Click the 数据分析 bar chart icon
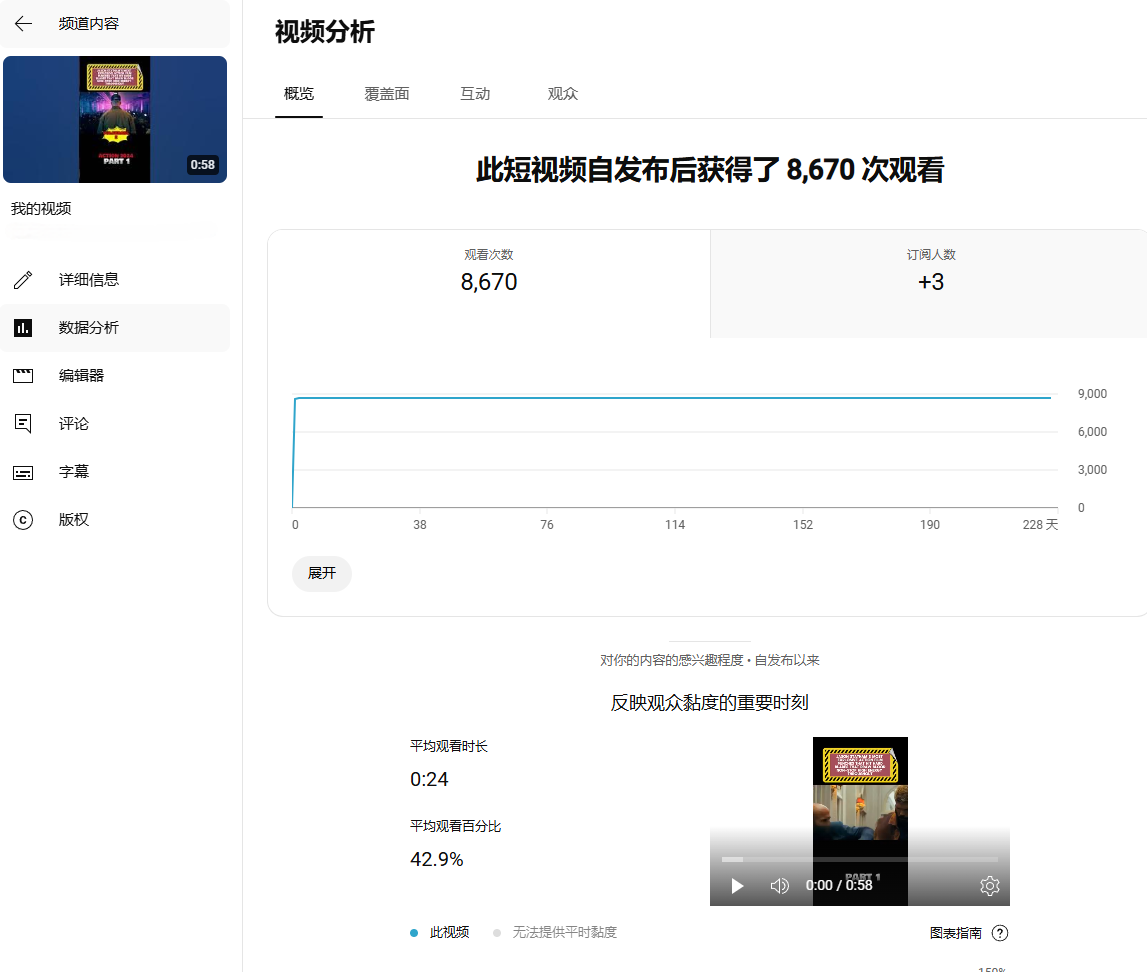Screen dimensions: 1147x972 click(x=23, y=328)
